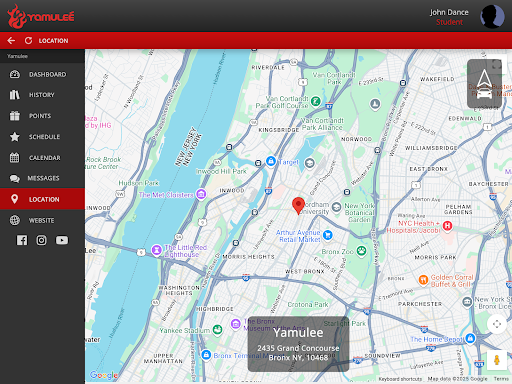Select the Website globe entry
The height and width of the screenshot is (384, 512).
[x=42, y=220]
